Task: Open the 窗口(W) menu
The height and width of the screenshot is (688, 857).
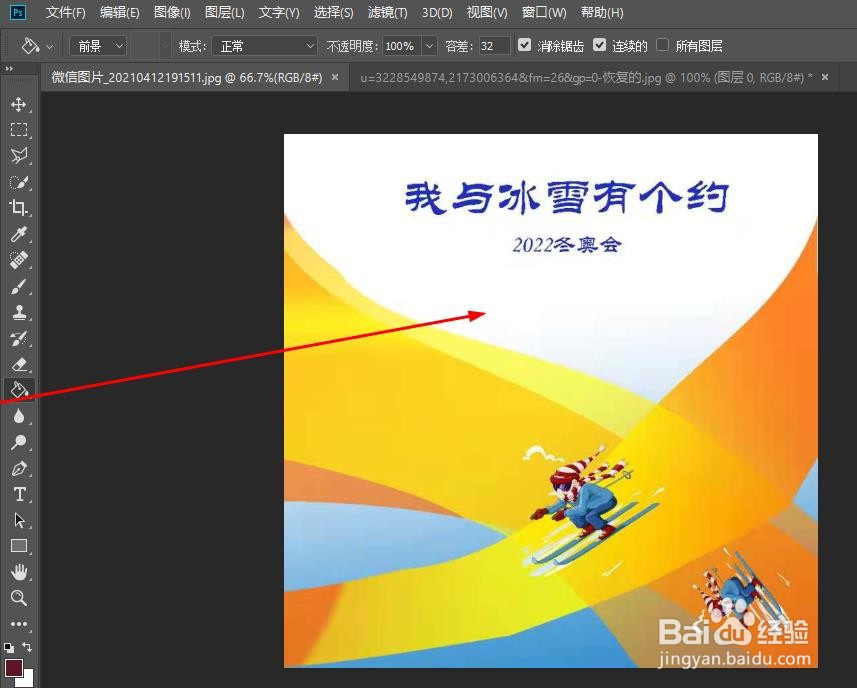Action: (544, 13)
